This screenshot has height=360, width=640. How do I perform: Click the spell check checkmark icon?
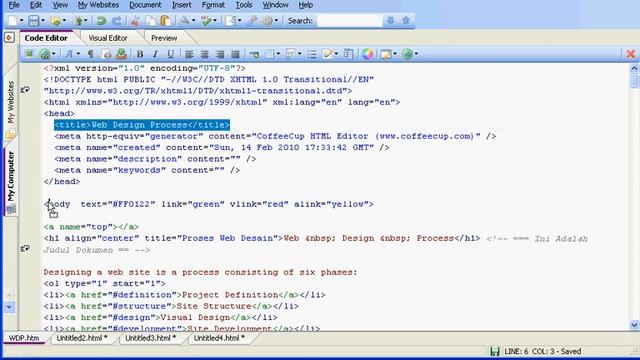tap(206, 20)
